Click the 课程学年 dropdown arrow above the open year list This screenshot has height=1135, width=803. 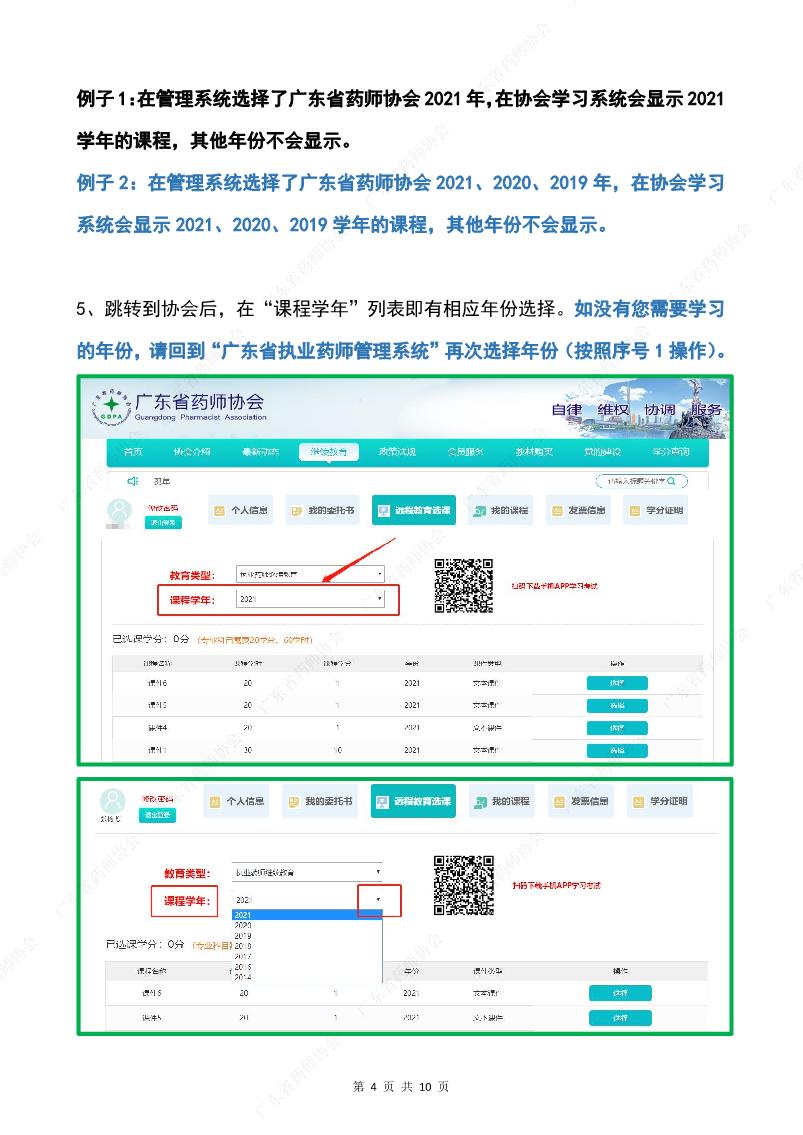click(379, 900)
